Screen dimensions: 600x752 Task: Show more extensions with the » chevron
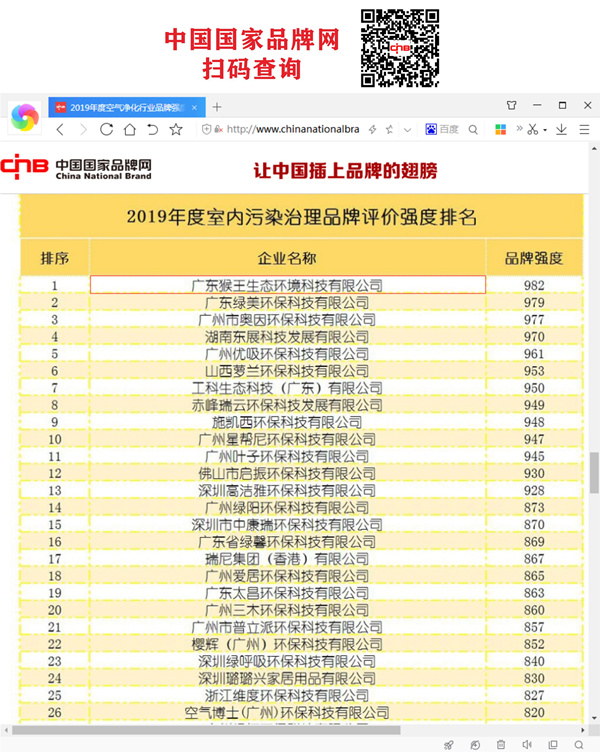tap(519, 128)
